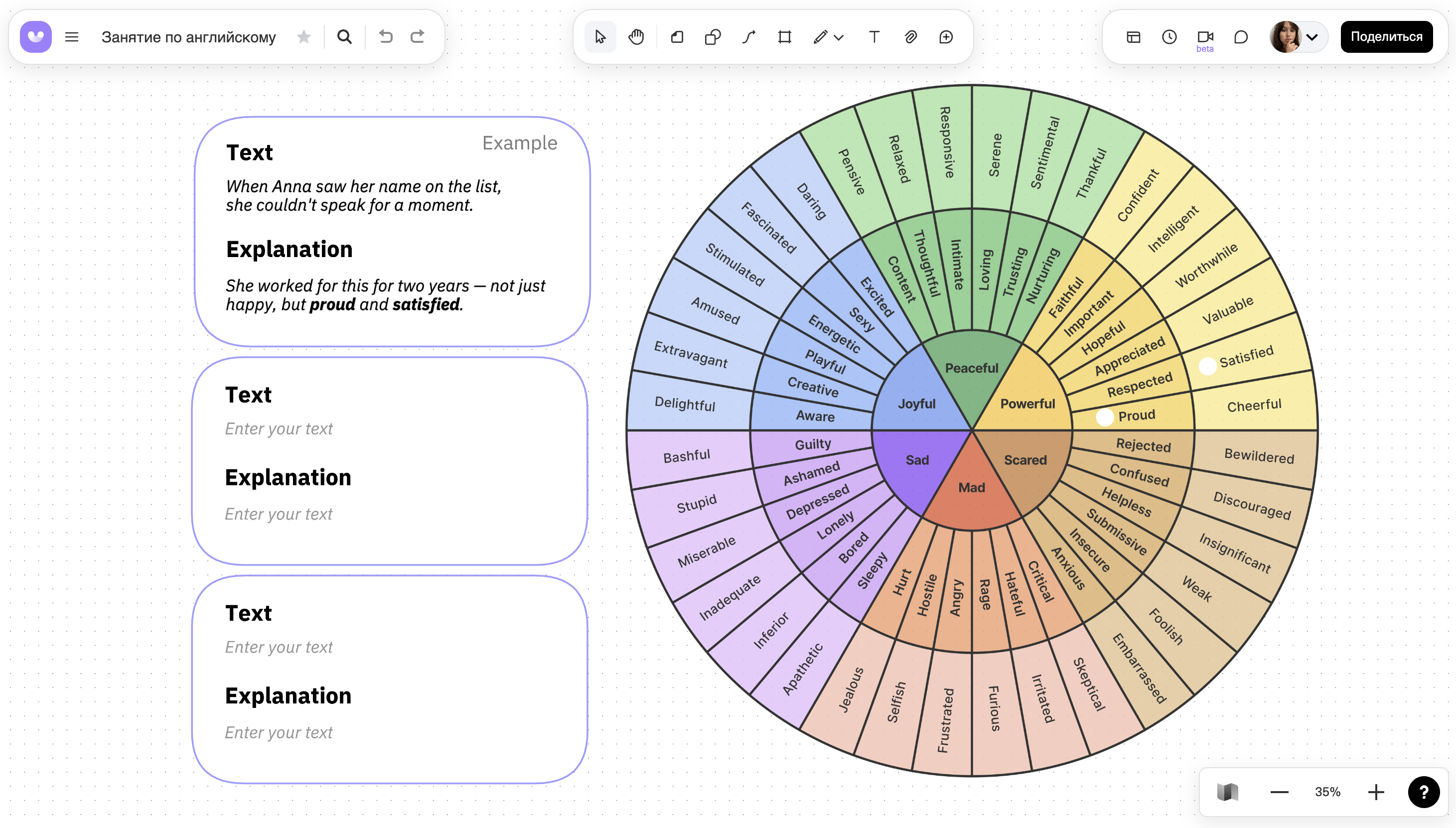Zoom in with the plus button
The image size is (1456, 828).
point(1376,792)
